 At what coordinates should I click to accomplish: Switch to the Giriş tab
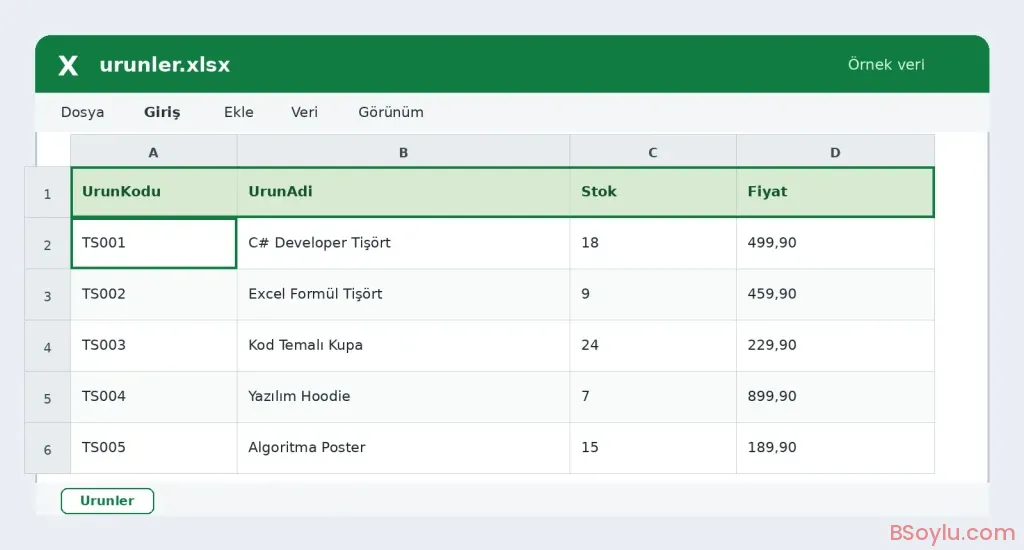coord(162,112)
